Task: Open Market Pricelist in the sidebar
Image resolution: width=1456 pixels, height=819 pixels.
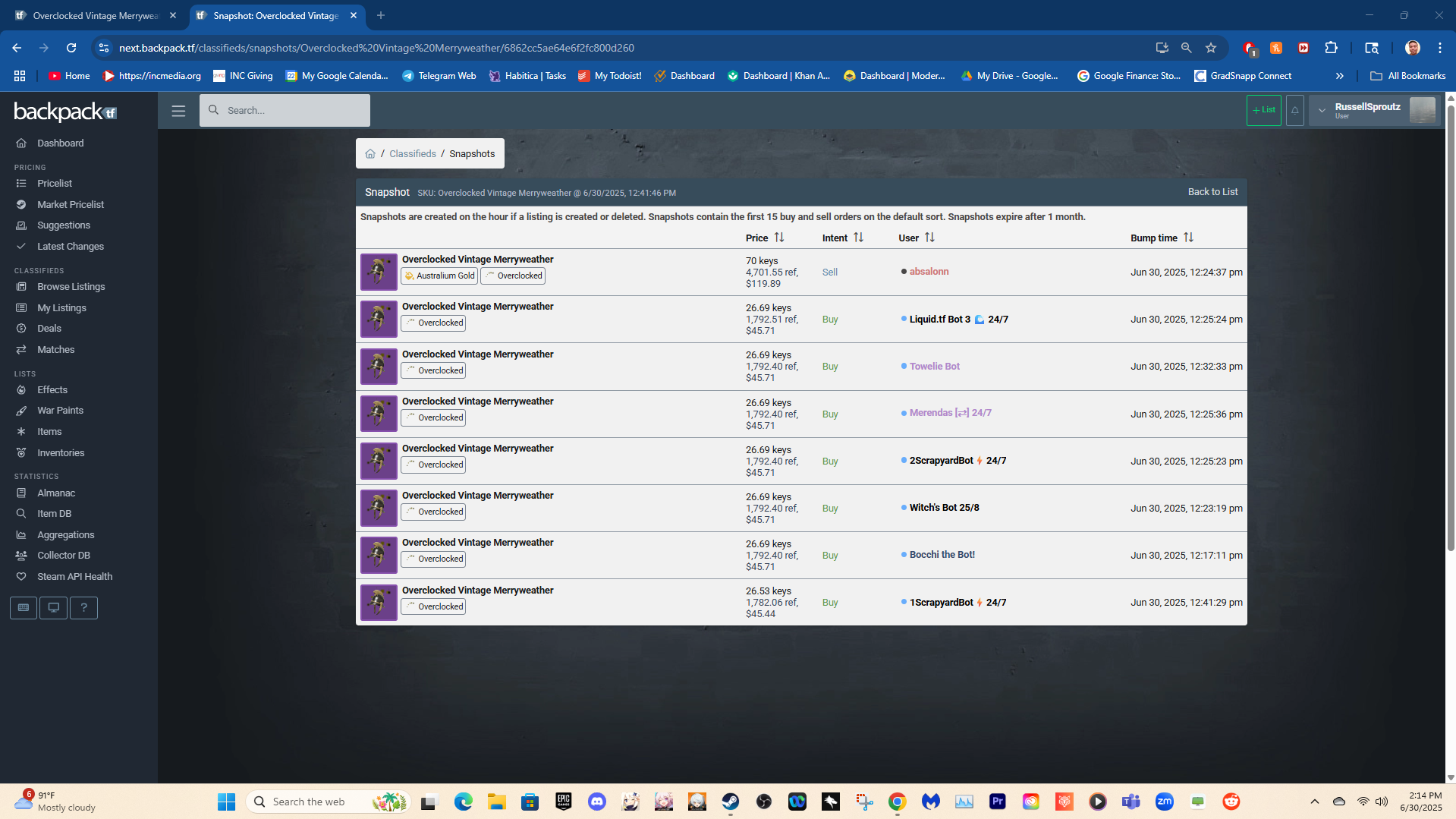Action: tap(71, 205)
